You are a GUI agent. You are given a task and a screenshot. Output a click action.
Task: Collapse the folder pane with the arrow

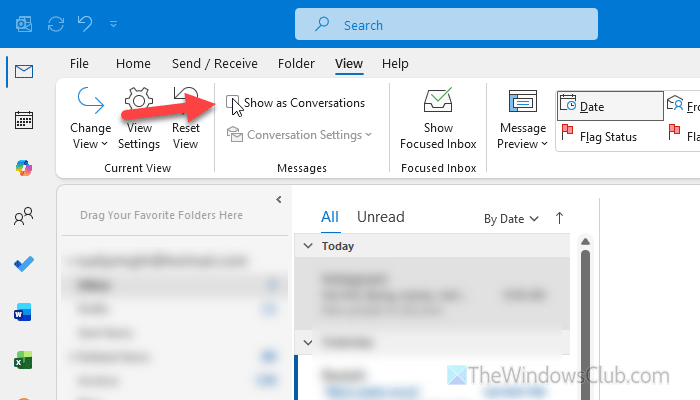279,200
